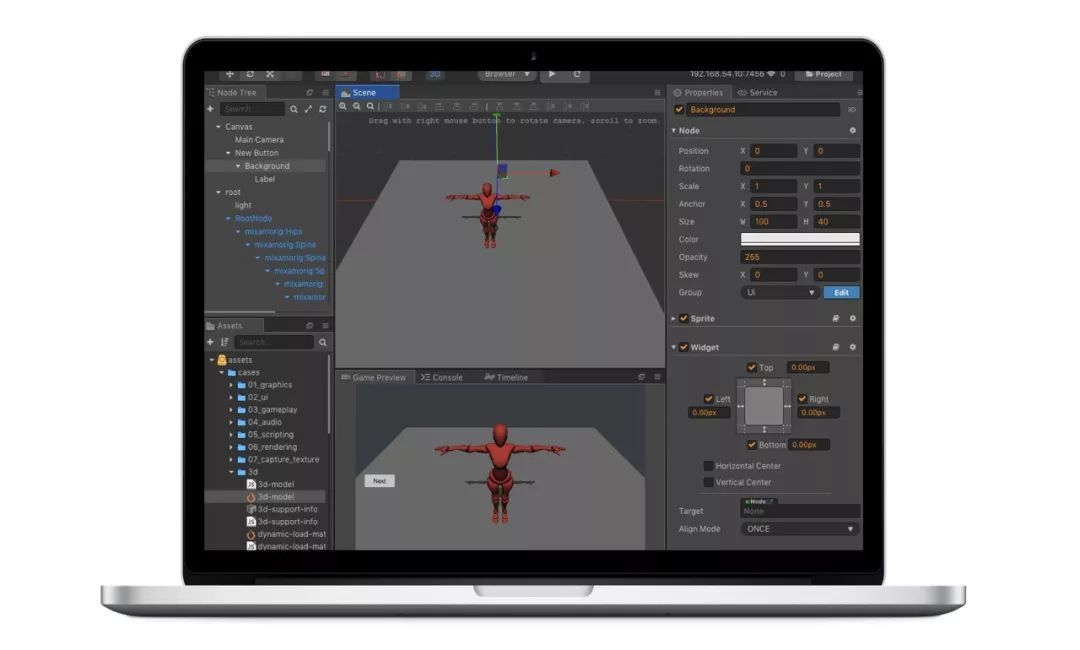Enable the Vertical Center checkbox
The image size is (1080, 650).
point(708,483)
